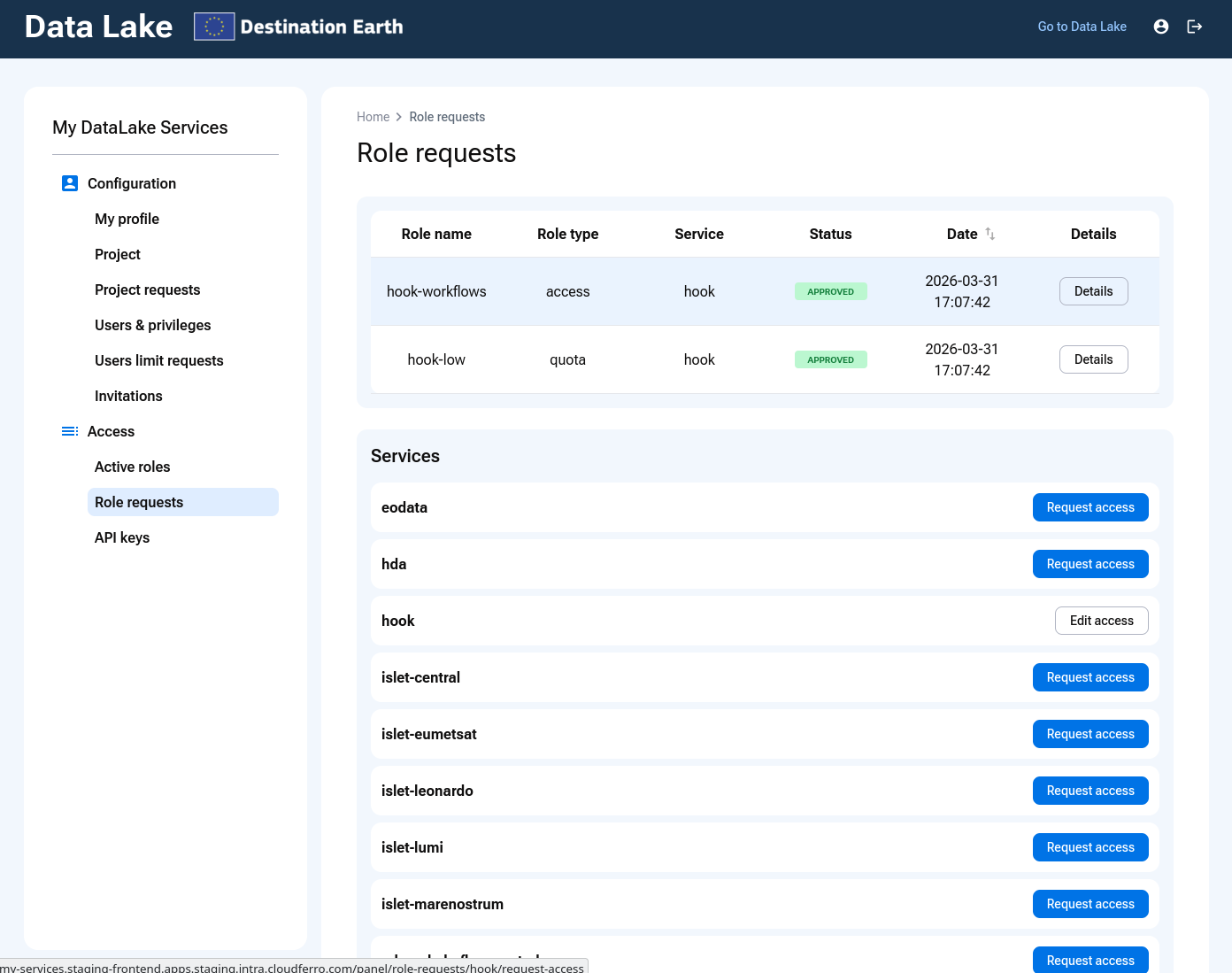Click the breadcrumb chevron separator
Screen dimensions: 1232x973
(399, 117)
